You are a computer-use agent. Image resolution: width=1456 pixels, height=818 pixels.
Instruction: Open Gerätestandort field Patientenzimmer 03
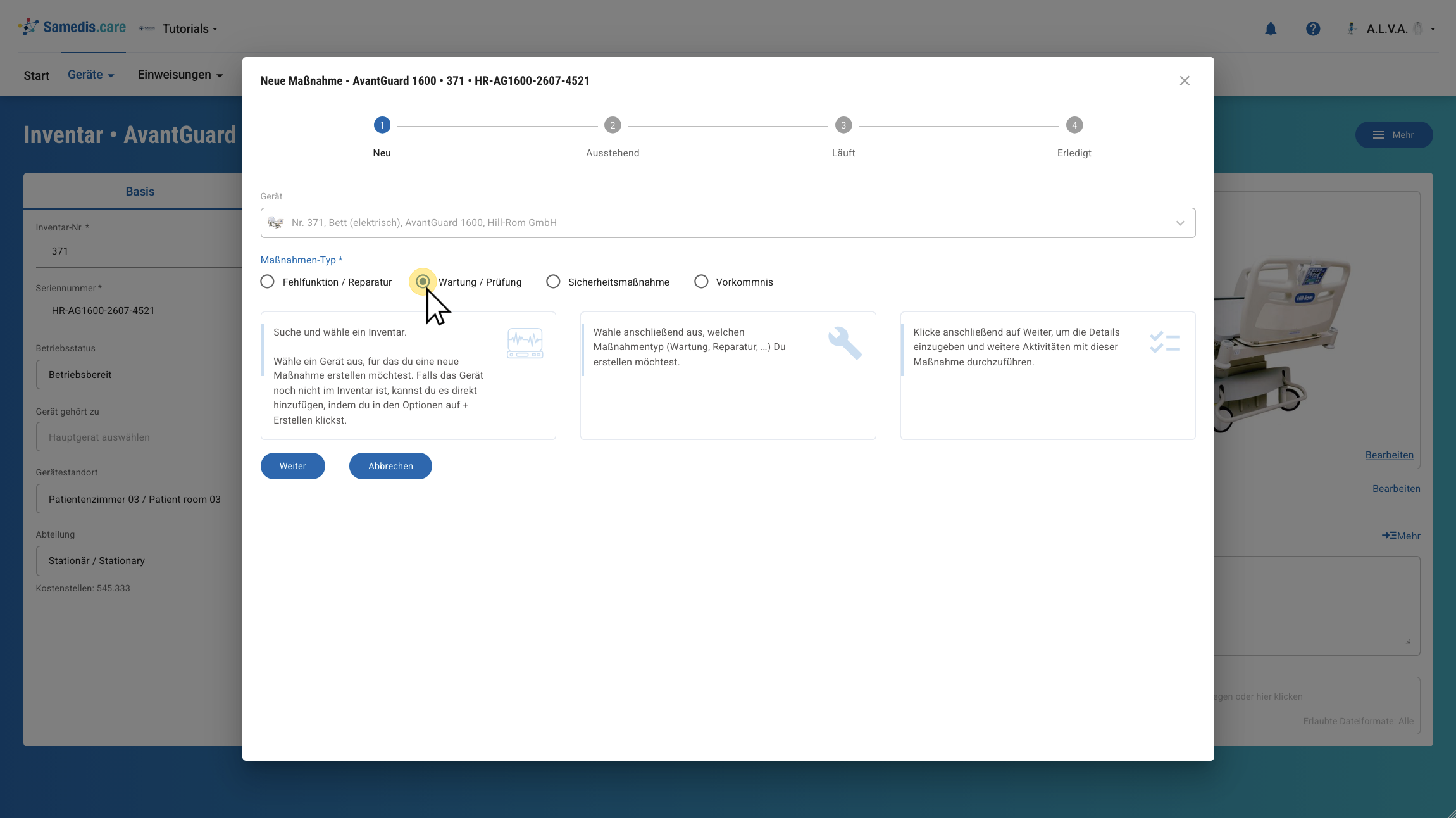click(x=139, y=500)
